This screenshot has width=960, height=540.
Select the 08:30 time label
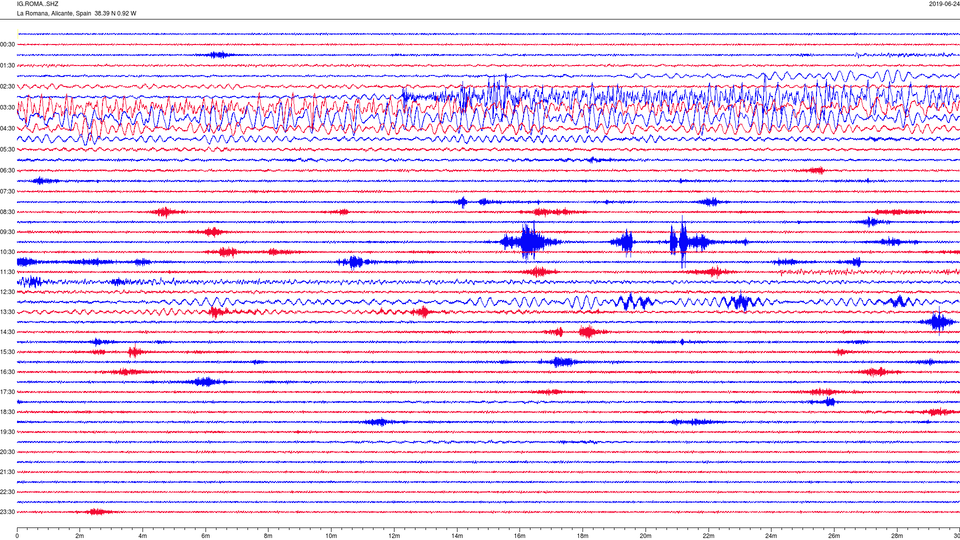[7, 212]
